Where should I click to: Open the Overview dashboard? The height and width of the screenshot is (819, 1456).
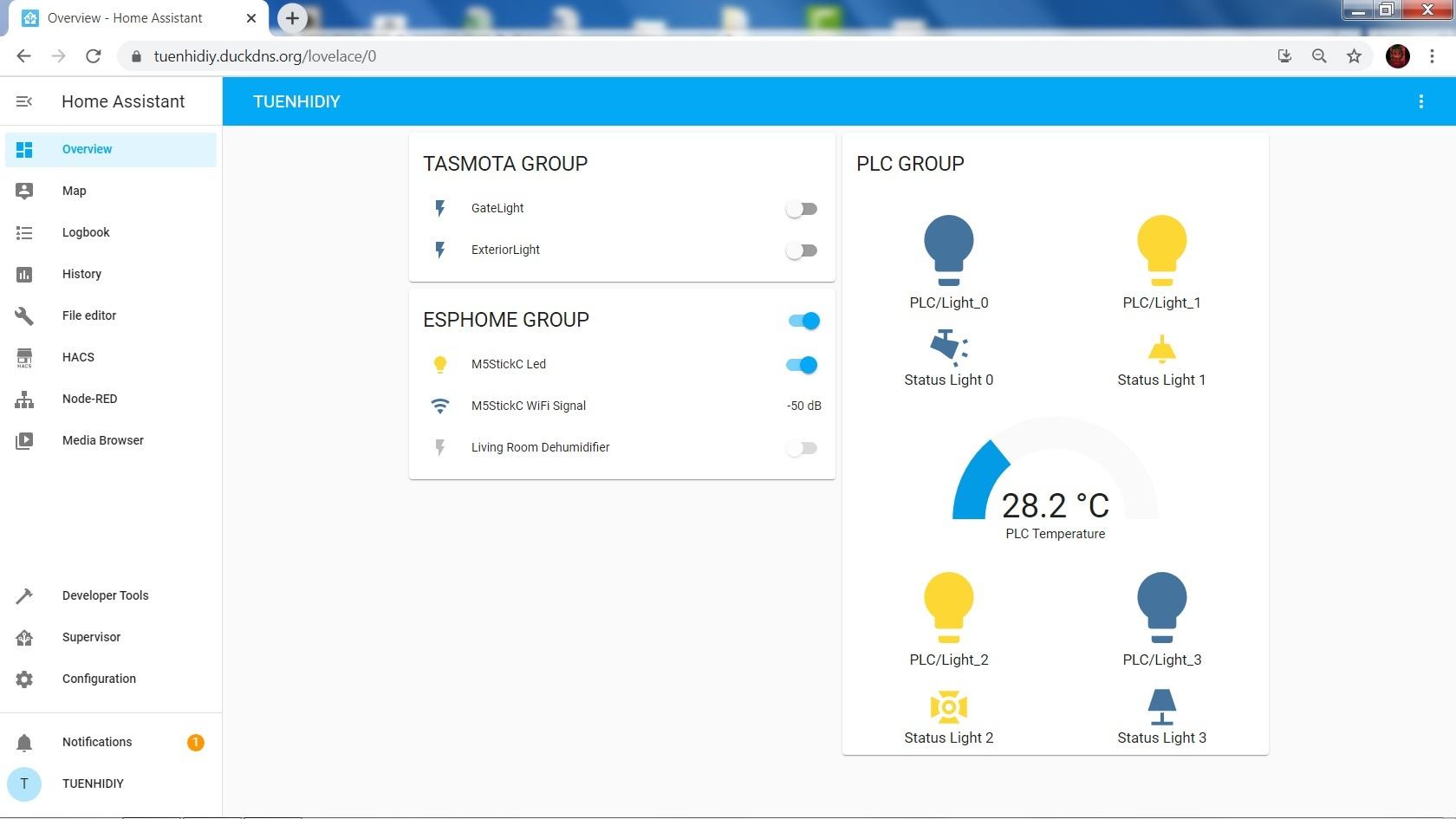click(111, 149)
